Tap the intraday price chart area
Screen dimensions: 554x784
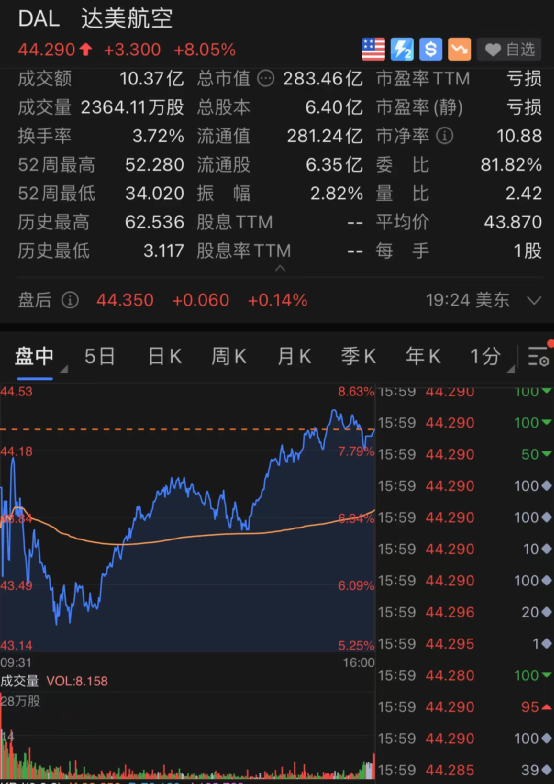tap(188, 518)
